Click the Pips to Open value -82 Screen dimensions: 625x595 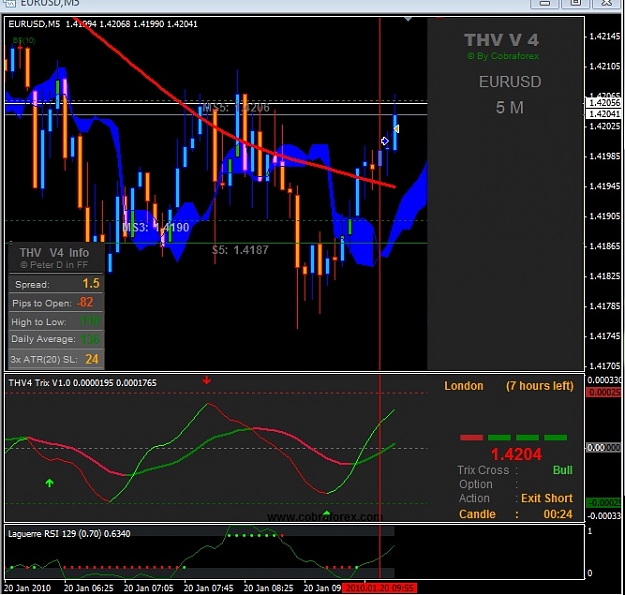point(85,302)
